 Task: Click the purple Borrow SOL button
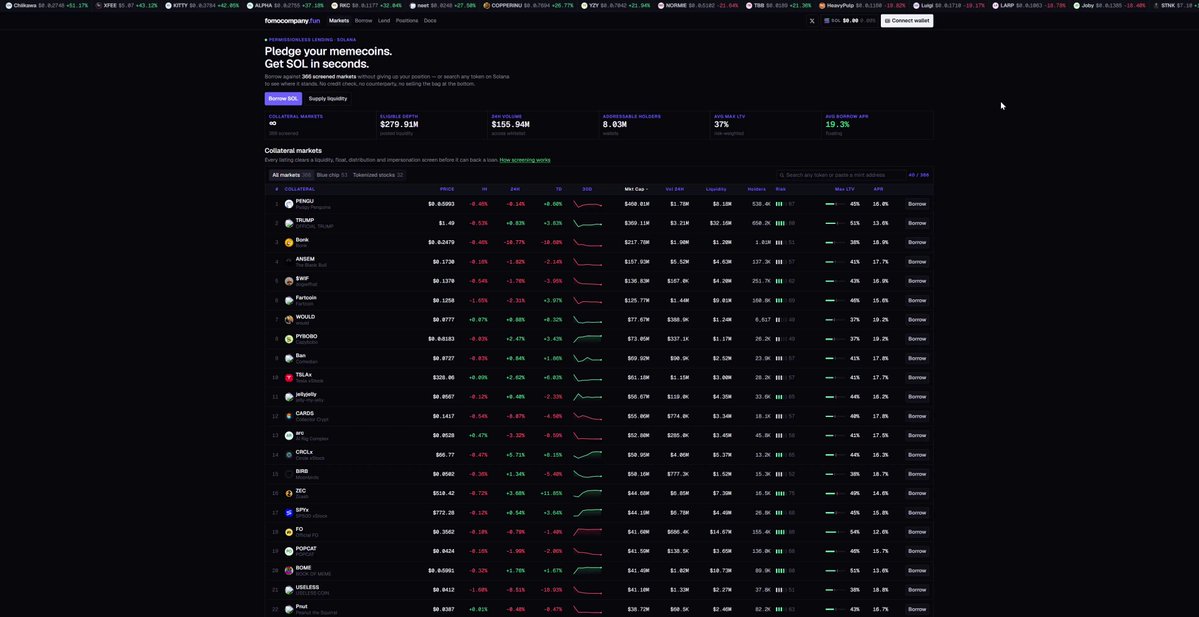pos(283,99)
